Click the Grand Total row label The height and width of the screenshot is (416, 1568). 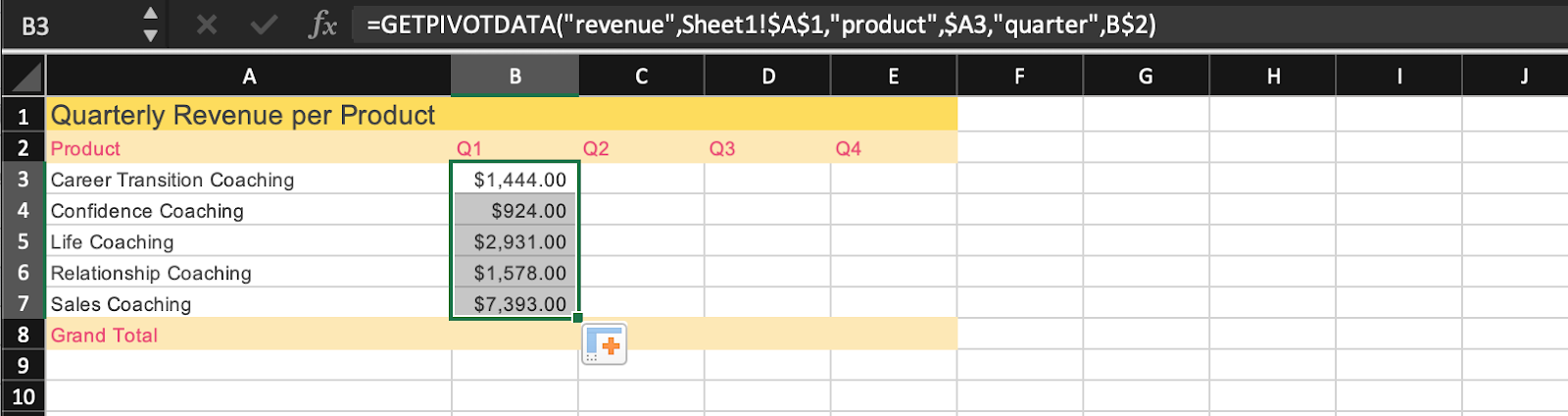point(104,336)
